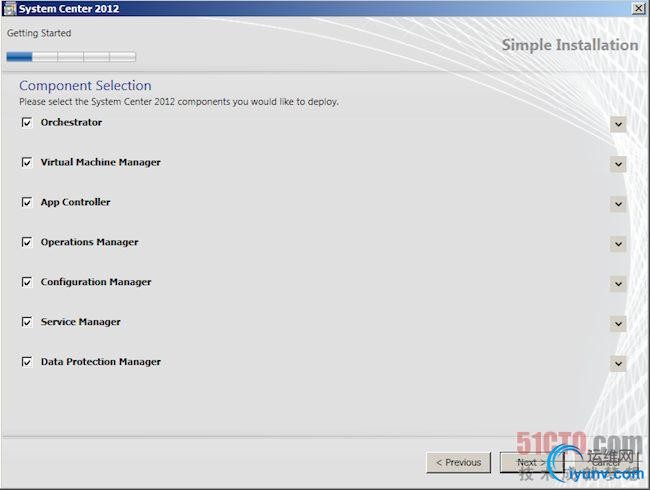Expand the Configuration Manager details chevron
Screen dimensions: 650x490
tap(618, 284)
